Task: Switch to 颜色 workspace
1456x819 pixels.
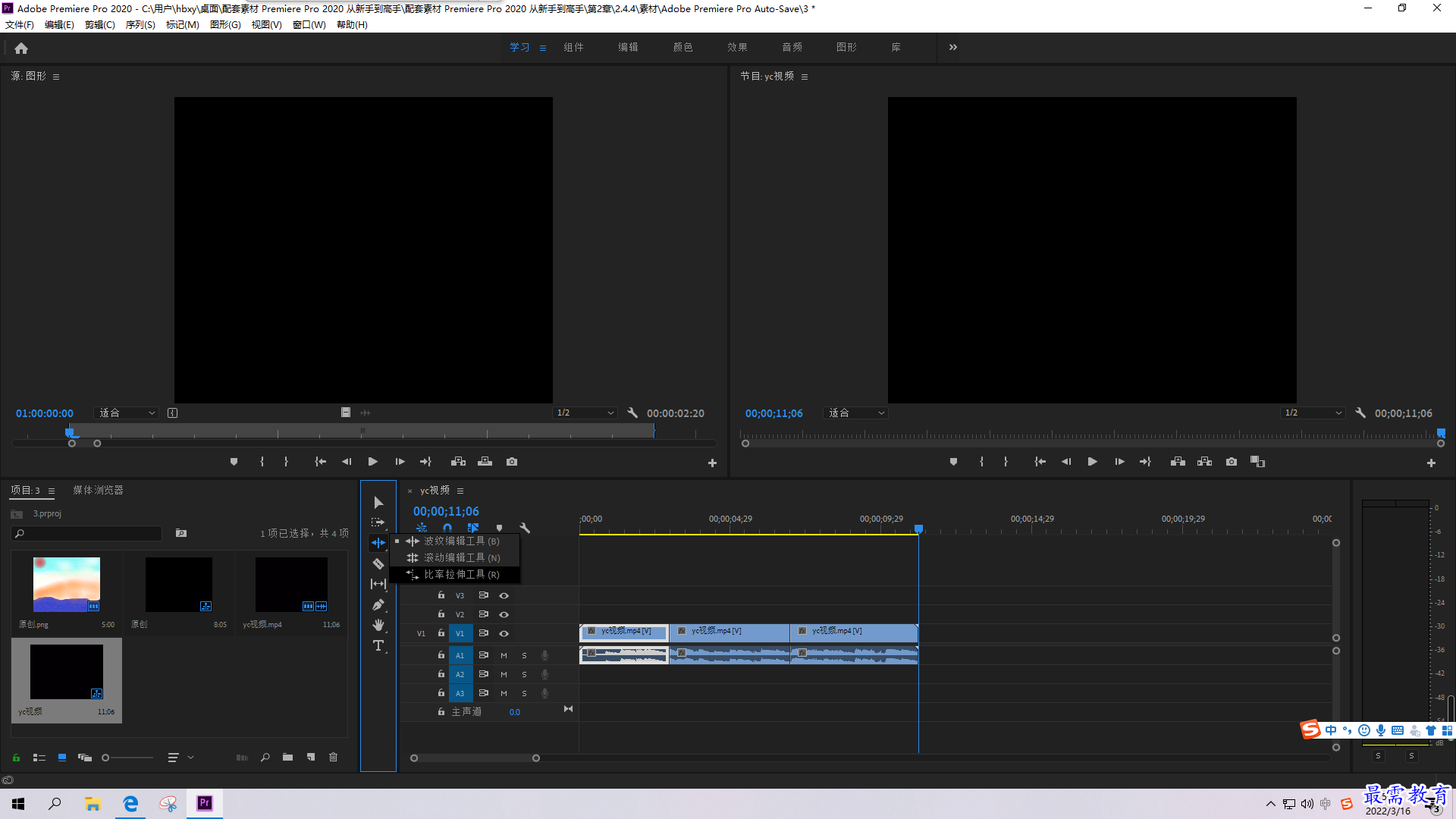Action: (x=683, y=47)
